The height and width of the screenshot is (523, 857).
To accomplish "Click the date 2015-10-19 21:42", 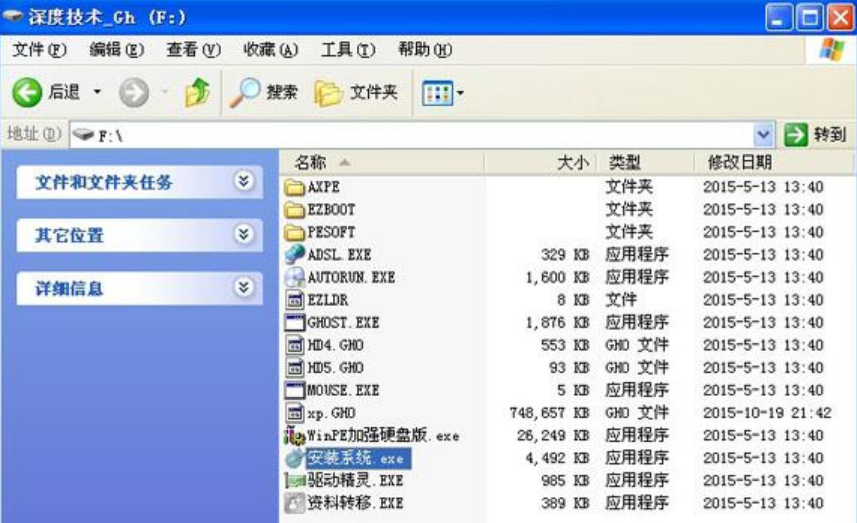I will (767, 413).
